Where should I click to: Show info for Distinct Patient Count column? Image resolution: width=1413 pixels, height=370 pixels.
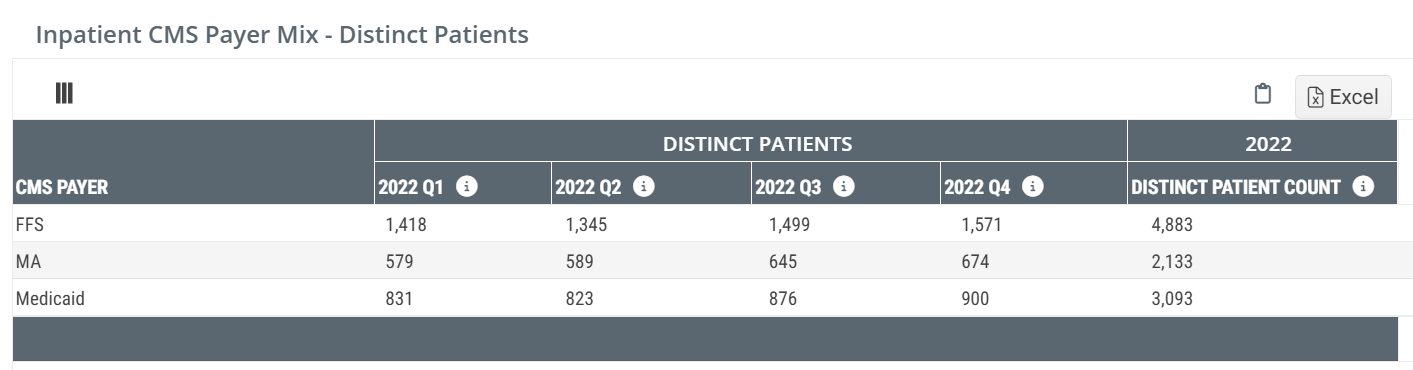pos(1362,186)
